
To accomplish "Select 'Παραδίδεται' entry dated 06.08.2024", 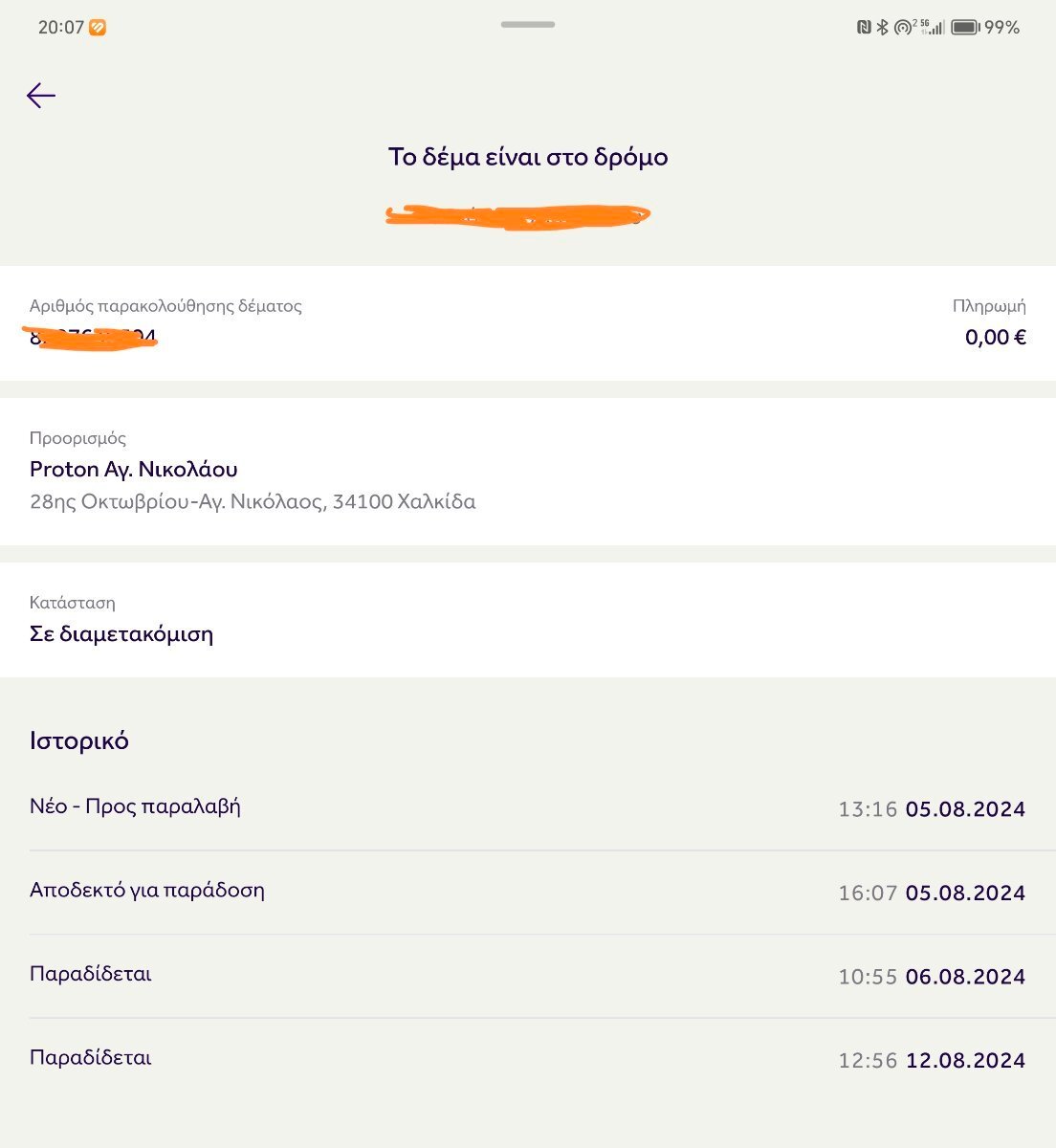I will tap(91, 974).
